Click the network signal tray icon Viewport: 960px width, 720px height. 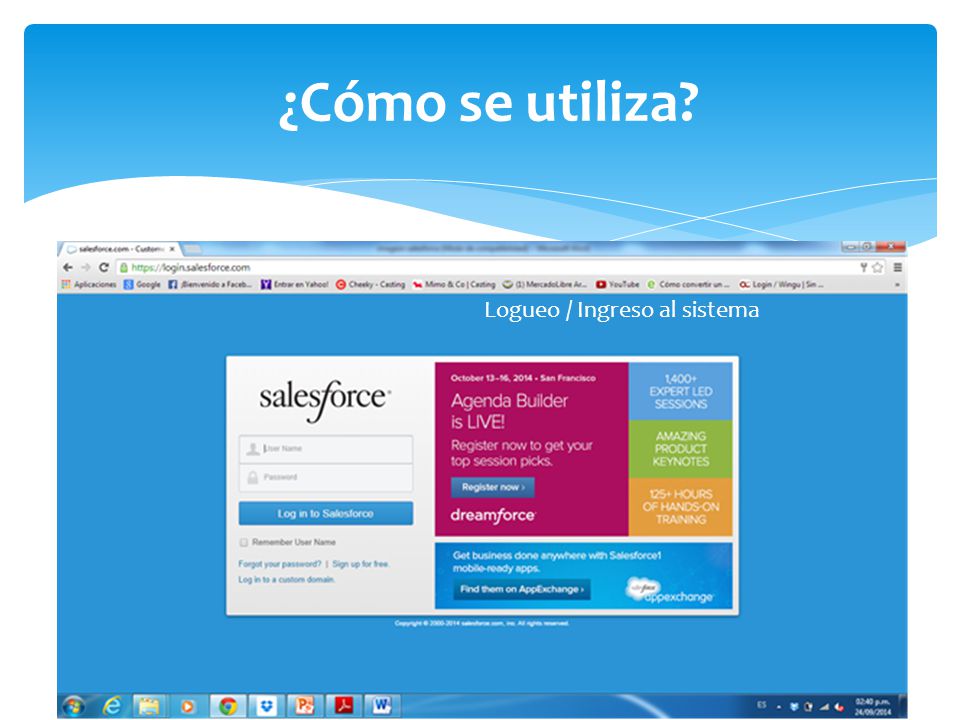(x=825, y=707)
